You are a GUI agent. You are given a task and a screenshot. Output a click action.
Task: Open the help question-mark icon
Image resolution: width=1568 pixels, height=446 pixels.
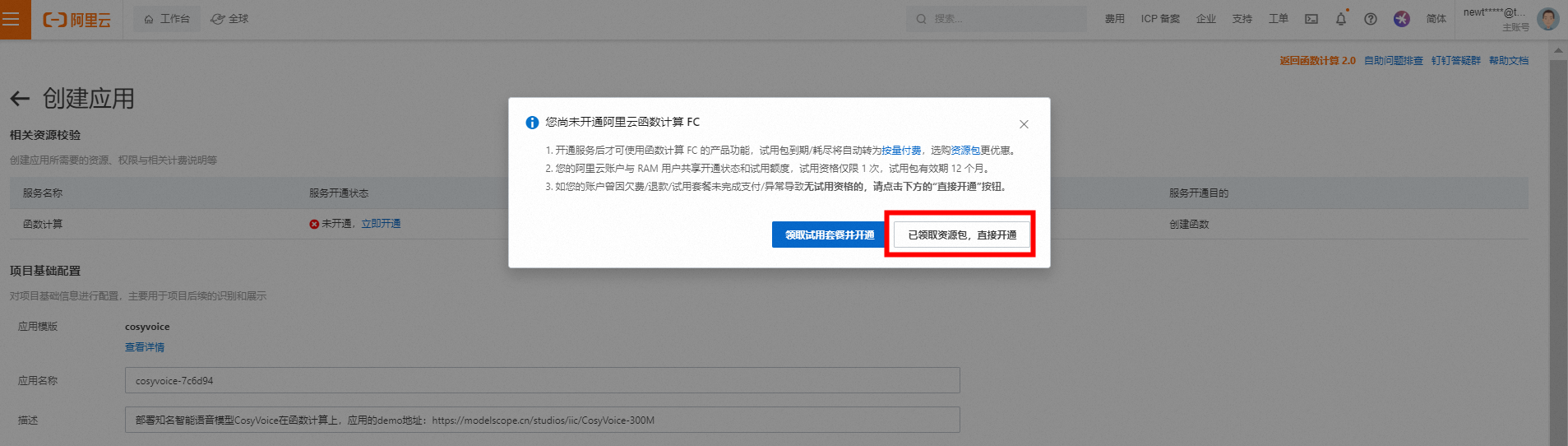(x=1371, y=19)
